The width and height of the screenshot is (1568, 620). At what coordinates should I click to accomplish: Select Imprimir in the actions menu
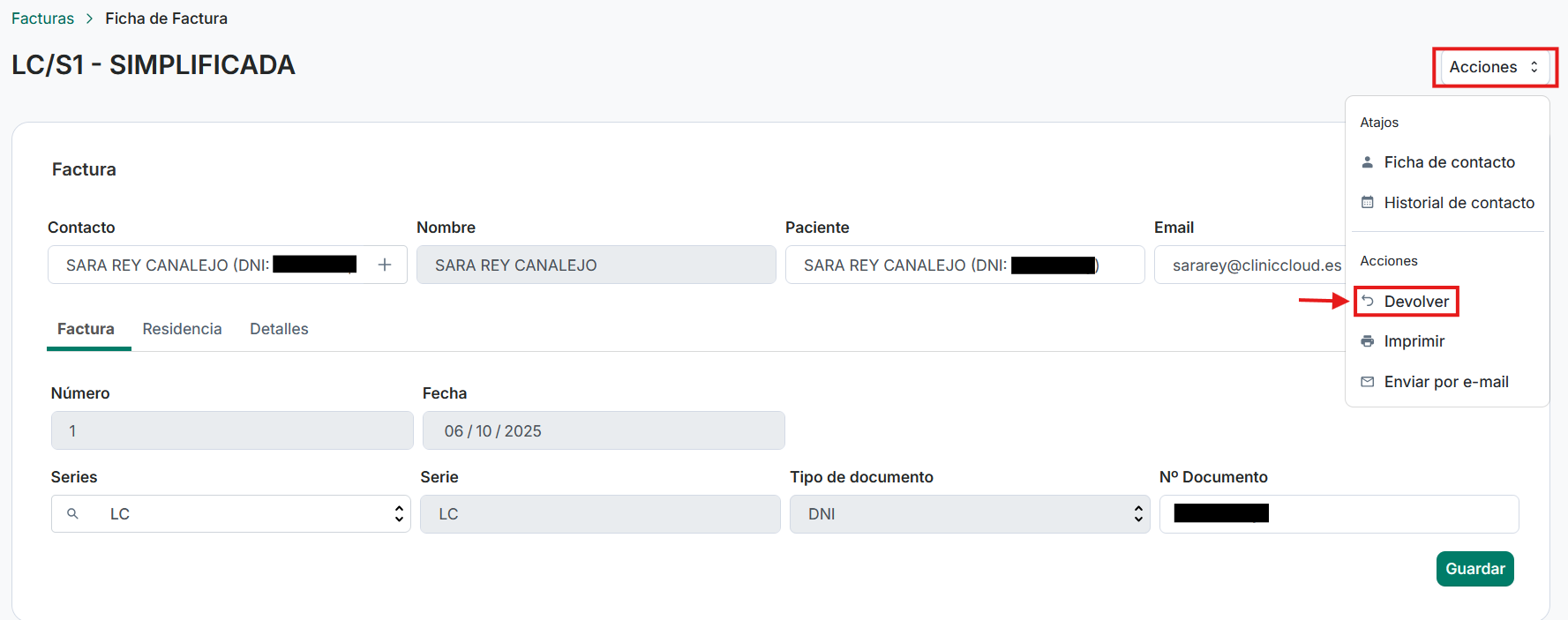[x=1414, y=341]
